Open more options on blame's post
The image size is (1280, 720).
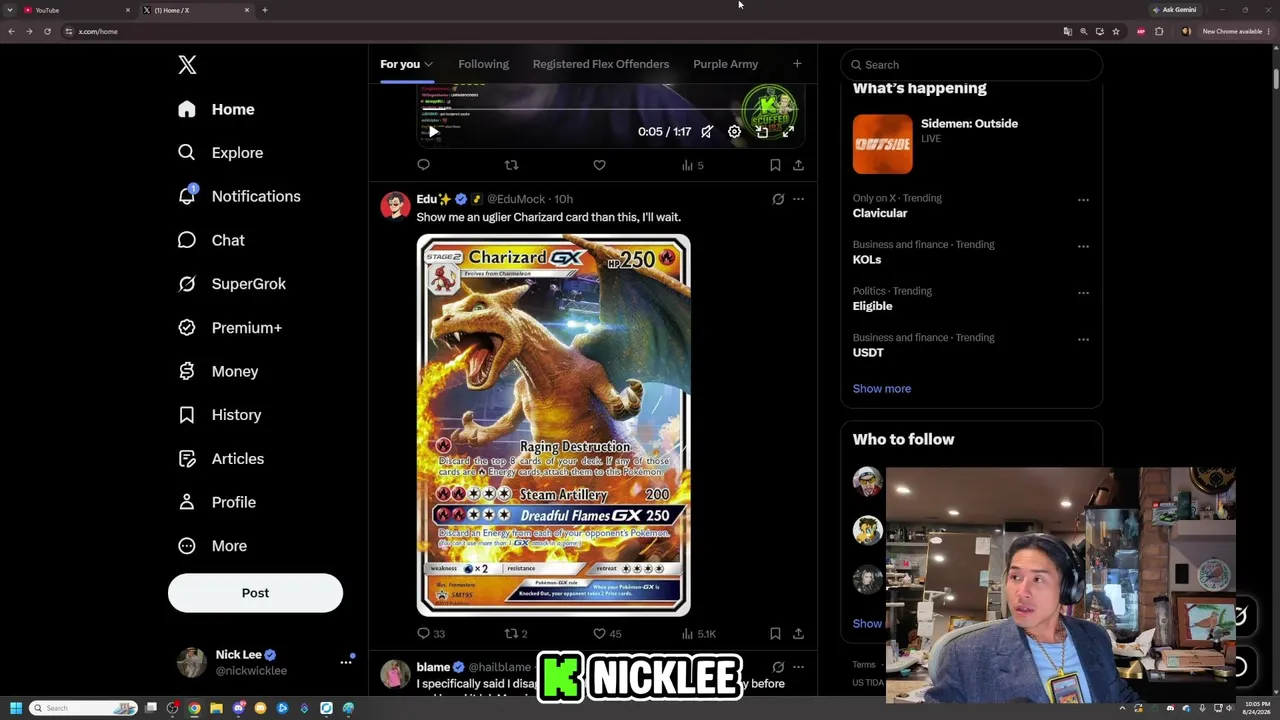(x=798, y=667)
